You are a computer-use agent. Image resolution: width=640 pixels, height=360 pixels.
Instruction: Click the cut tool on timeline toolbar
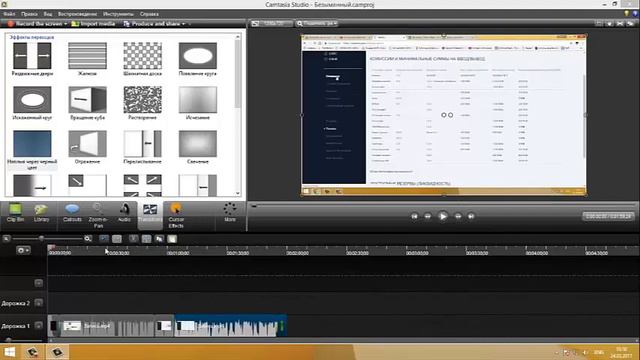pyautogui.click(x=133, y=239)
